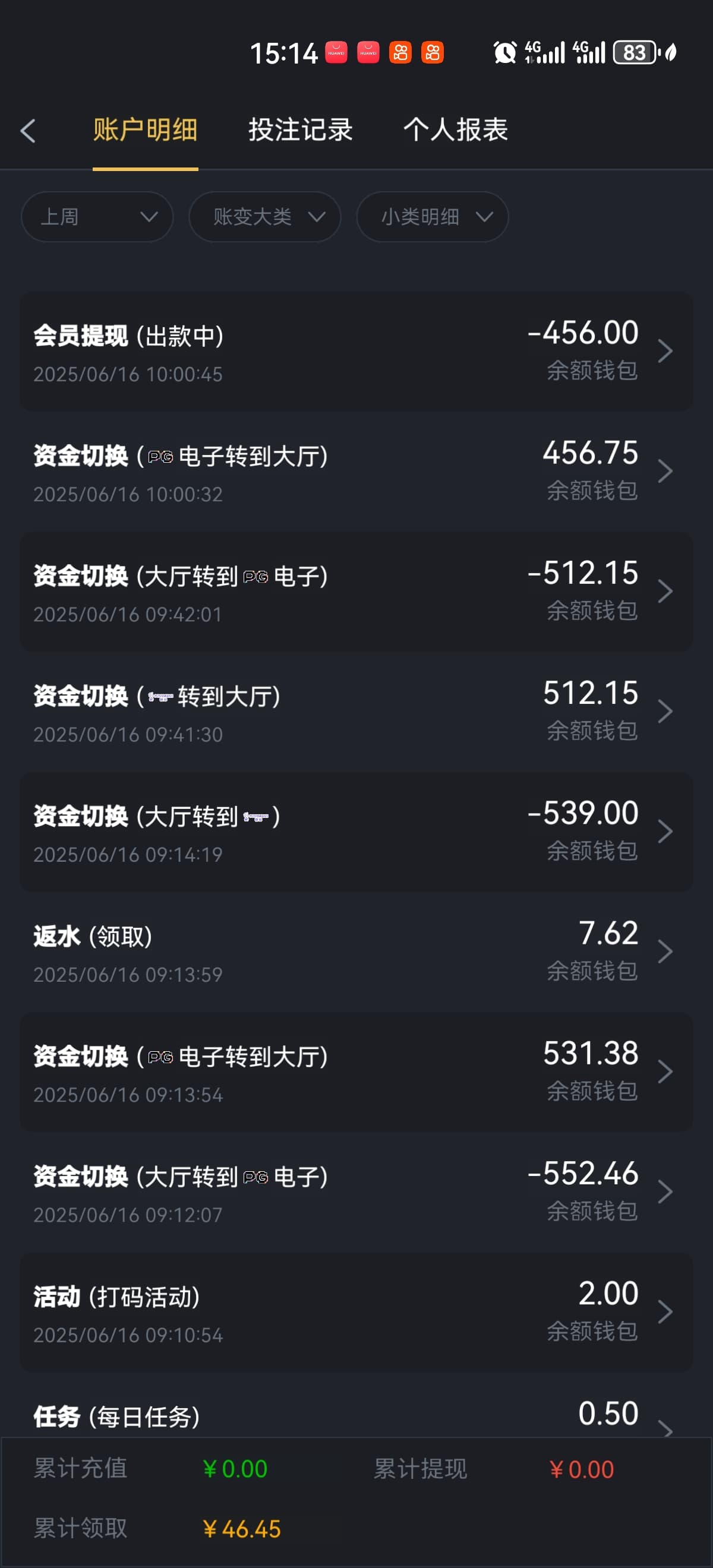Open the 会员提现 -456.00 record chevron

pyautogui.click(x=665, y=351)
